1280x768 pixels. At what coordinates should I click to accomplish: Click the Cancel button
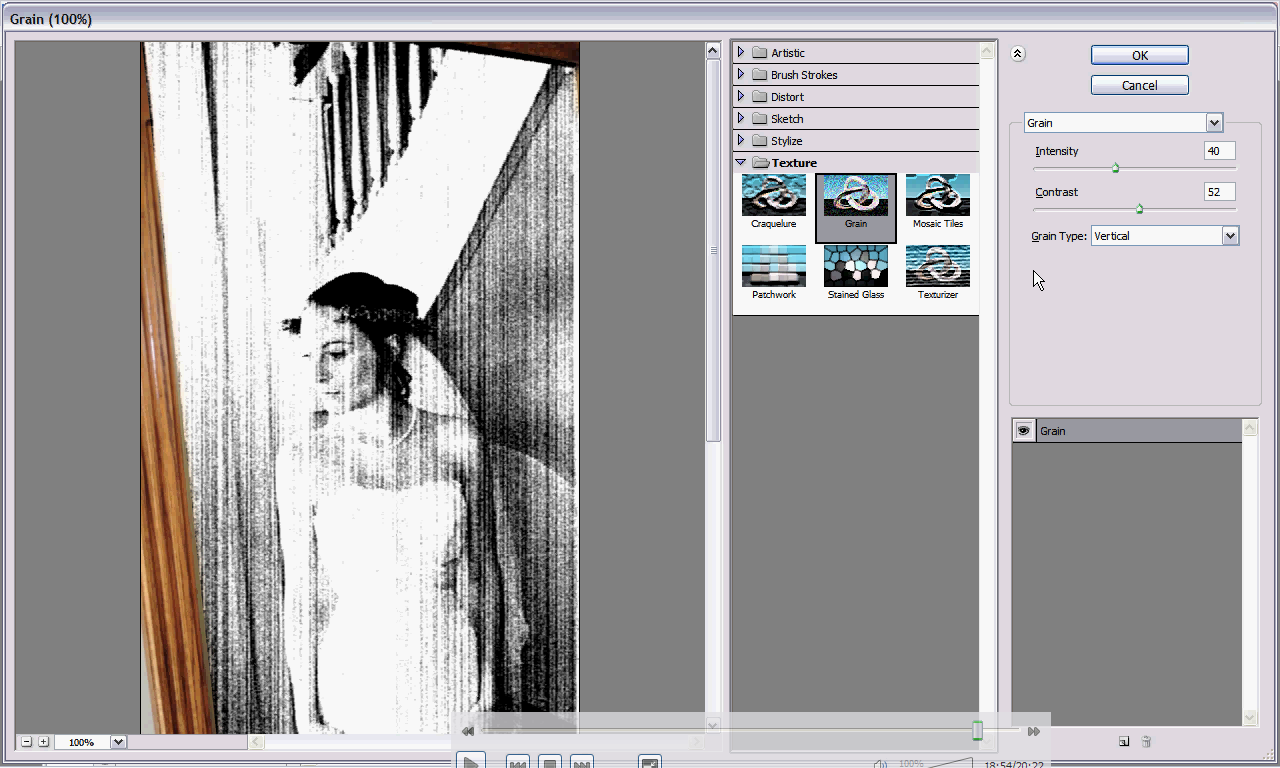[1139, 85]
